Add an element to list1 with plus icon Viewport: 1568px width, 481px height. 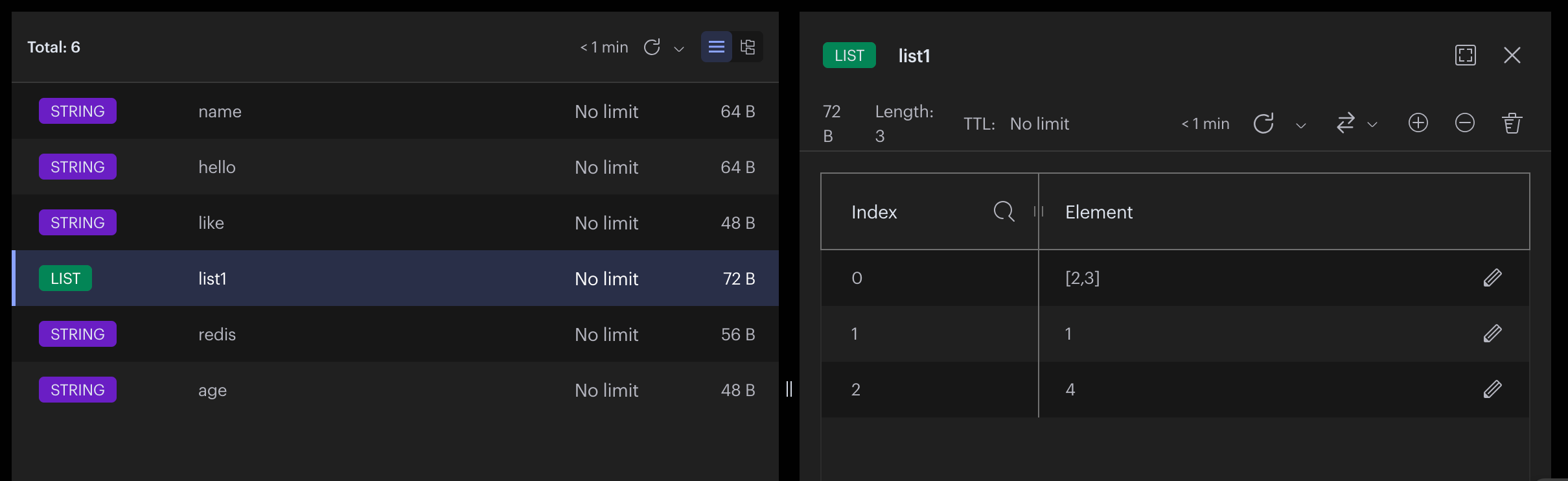coord(1418,123)
